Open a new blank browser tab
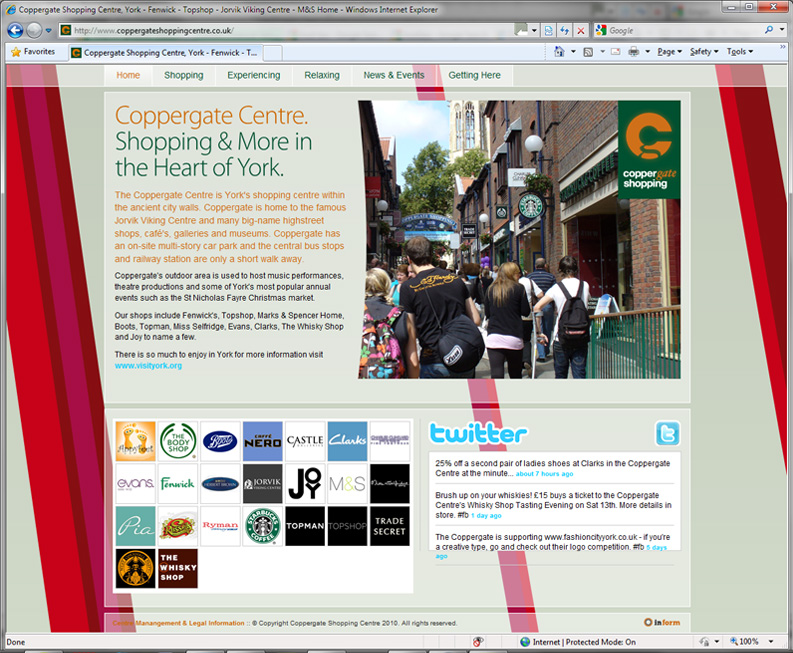The height and width of the screenshot is (653, 793). click(273, 53)
